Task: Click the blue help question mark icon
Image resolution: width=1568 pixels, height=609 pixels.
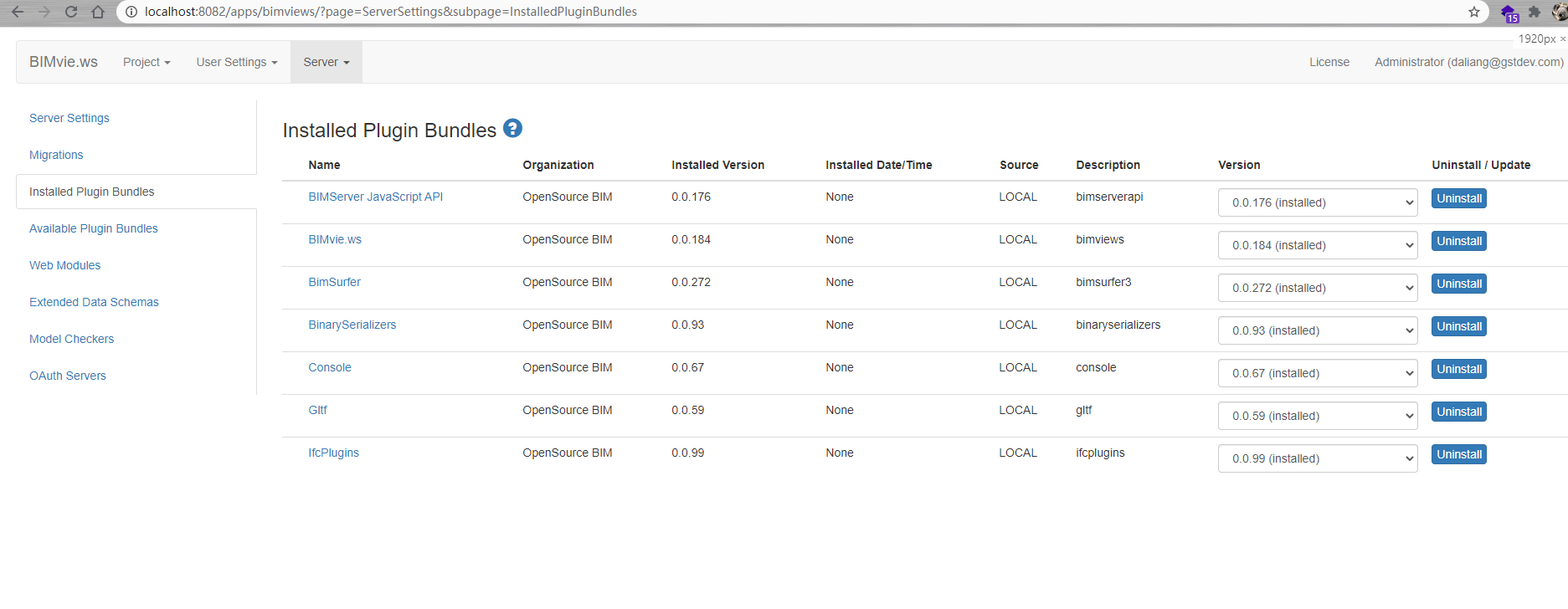Action: pyautogui.click(x=512, y=128)
